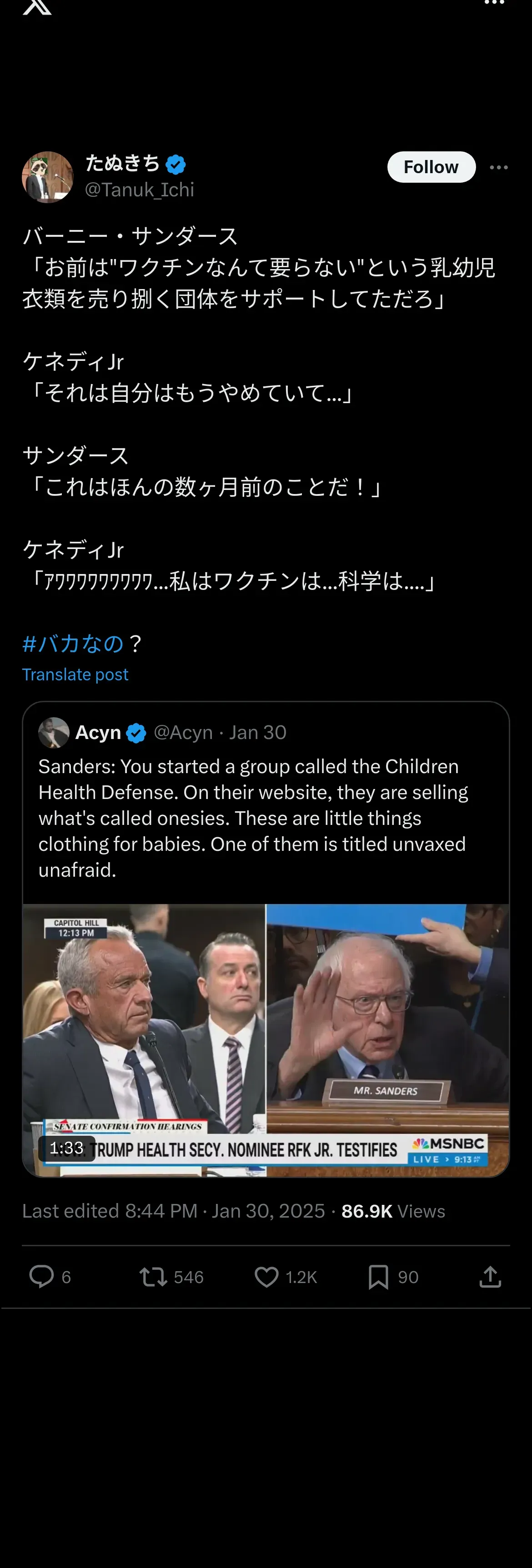Open the author's profile picture

(47, 177)
